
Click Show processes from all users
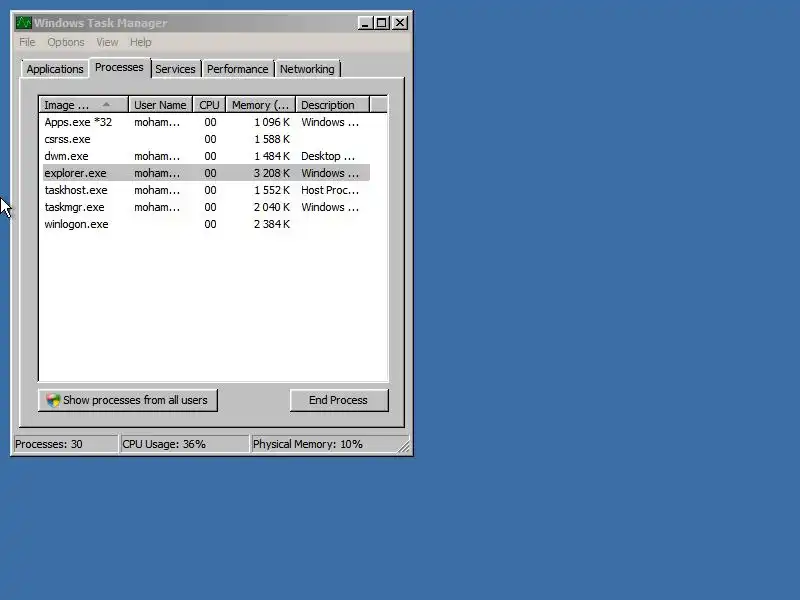coord(128,401)
